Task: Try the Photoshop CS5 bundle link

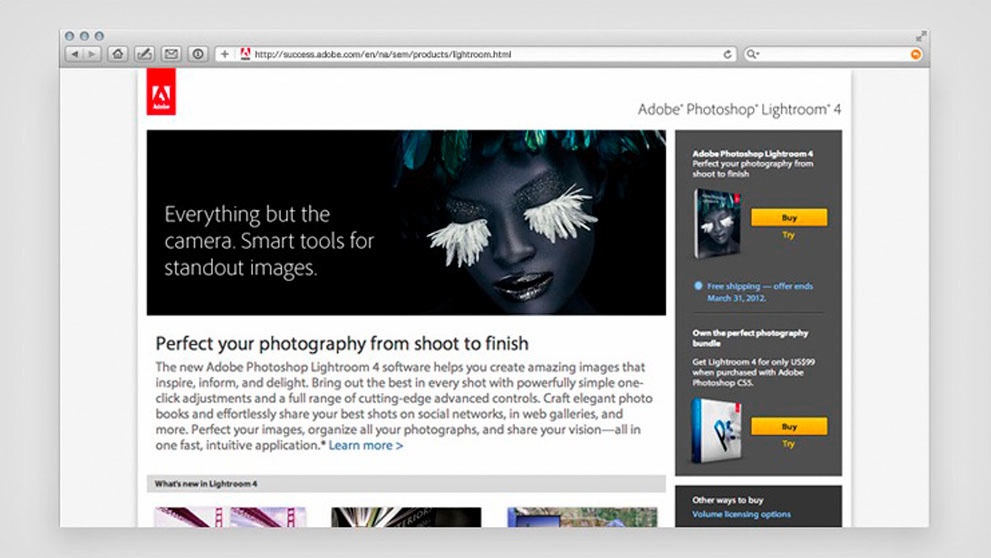Action: pos(788,444)
